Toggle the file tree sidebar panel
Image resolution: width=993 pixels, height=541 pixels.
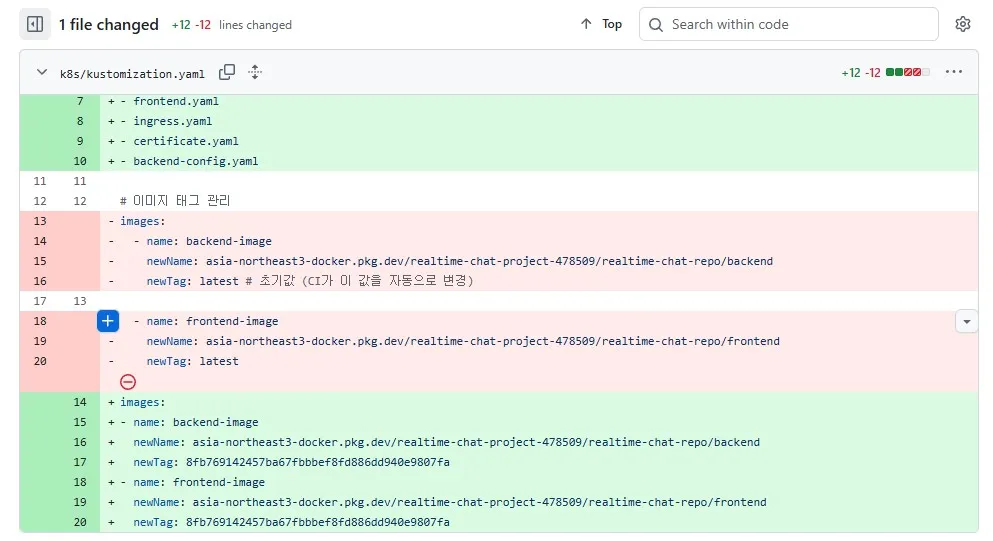click(35, 24)
